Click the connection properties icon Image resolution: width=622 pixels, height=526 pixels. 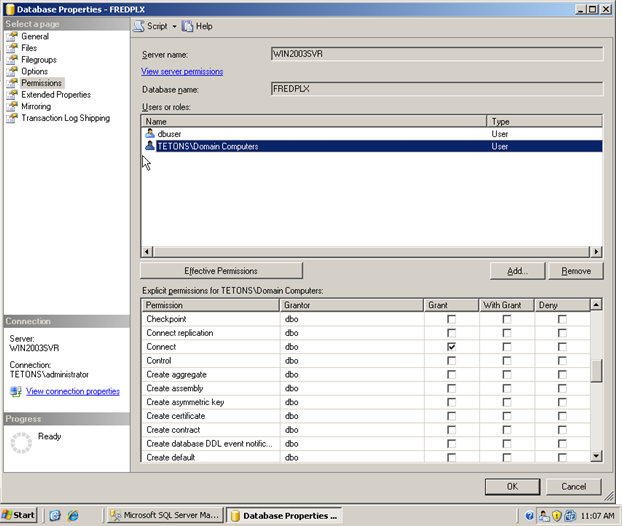click(x=16, y=392)
